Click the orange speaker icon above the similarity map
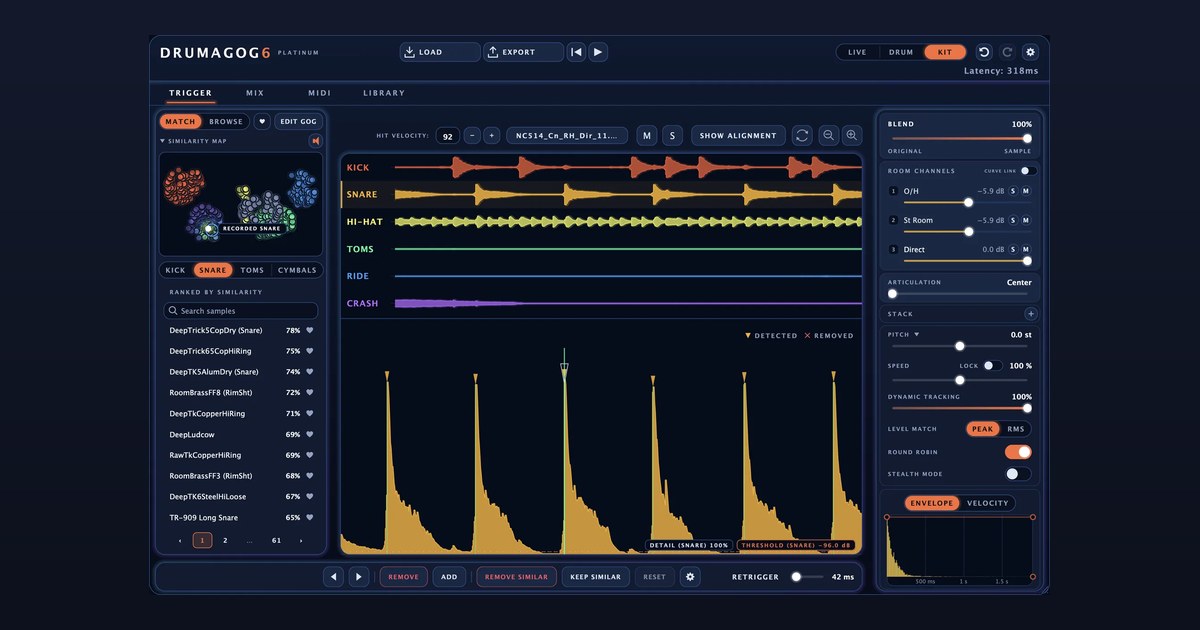 (x=315, y=141)
